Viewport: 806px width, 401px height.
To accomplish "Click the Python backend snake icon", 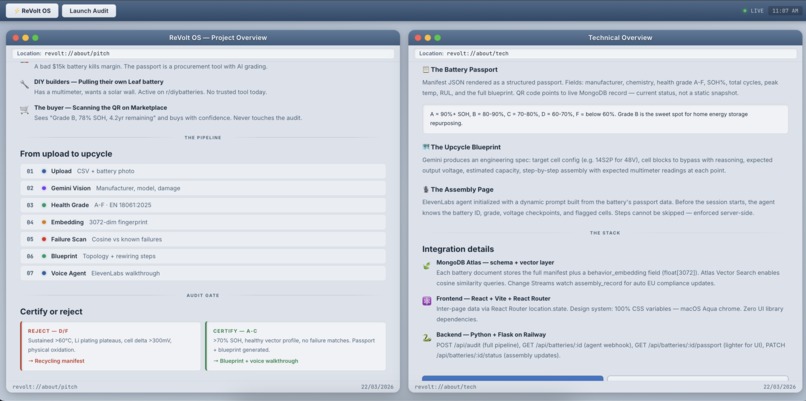I will (x=427, y=338).
